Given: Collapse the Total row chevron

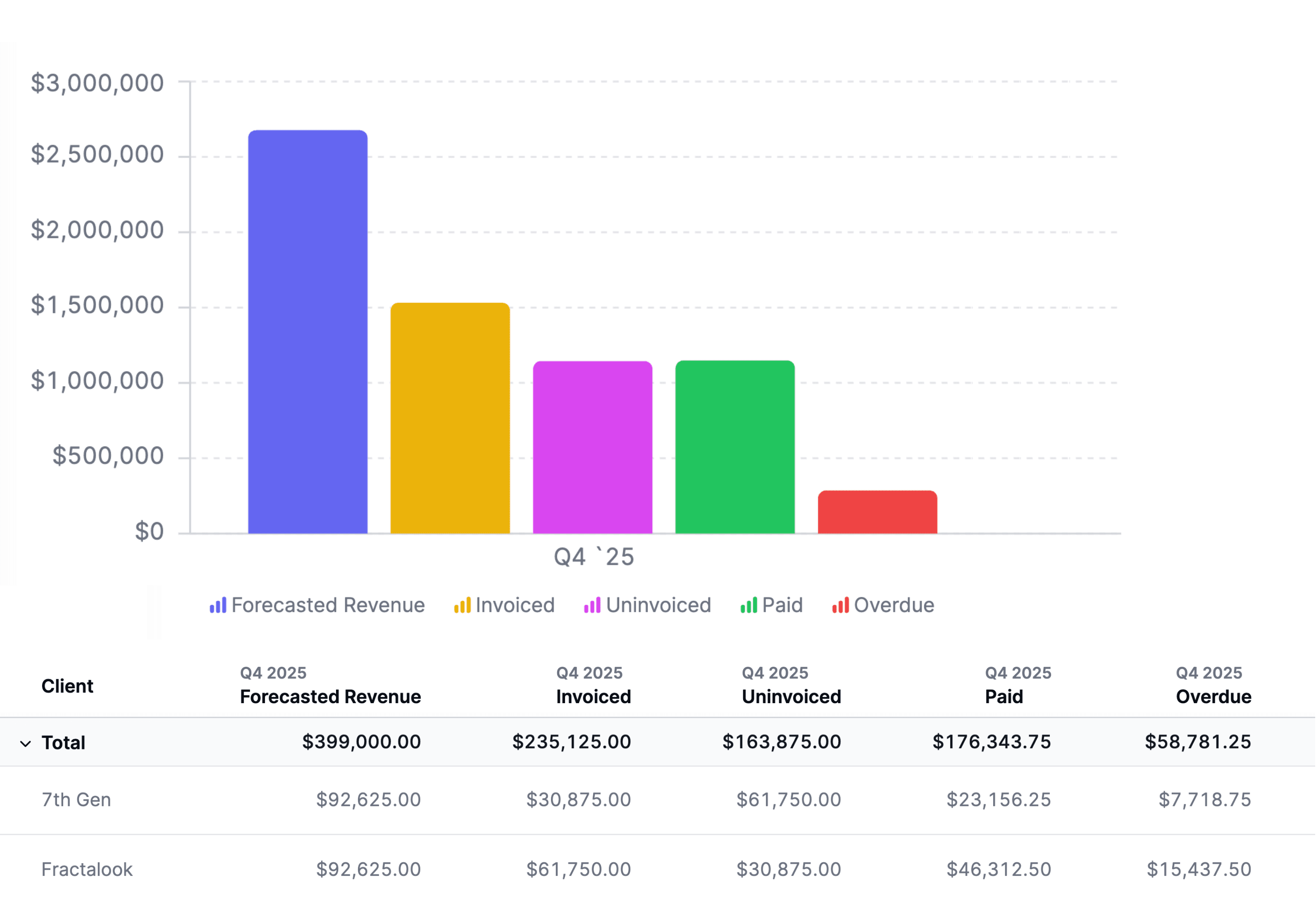Looking at the screenshot, I should (x=26, y=743).
